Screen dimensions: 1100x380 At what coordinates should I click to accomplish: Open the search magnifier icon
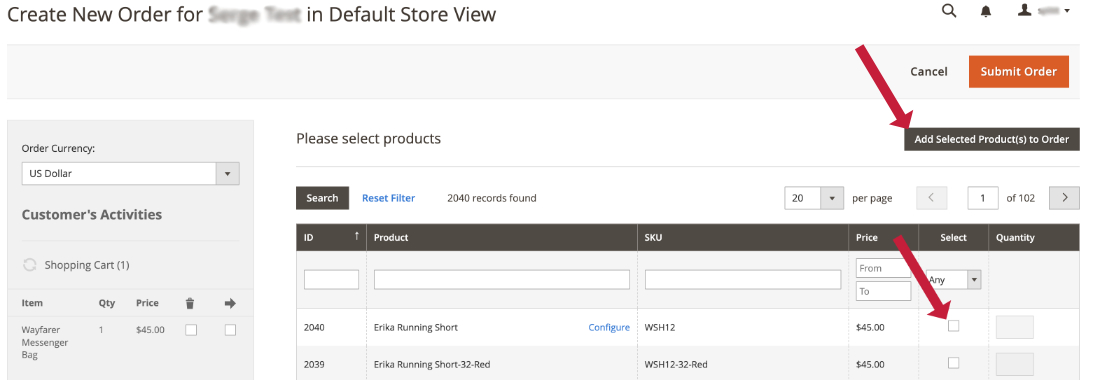[x=948, y=11]
